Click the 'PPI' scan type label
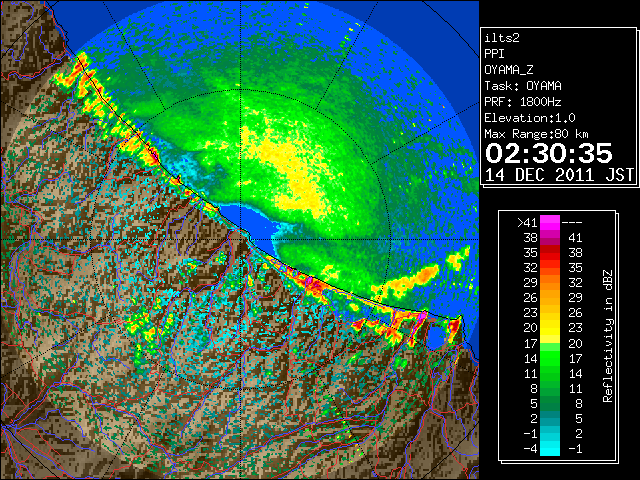The width and height of the screenshot is (640, 480). click(x=494, y=54)
